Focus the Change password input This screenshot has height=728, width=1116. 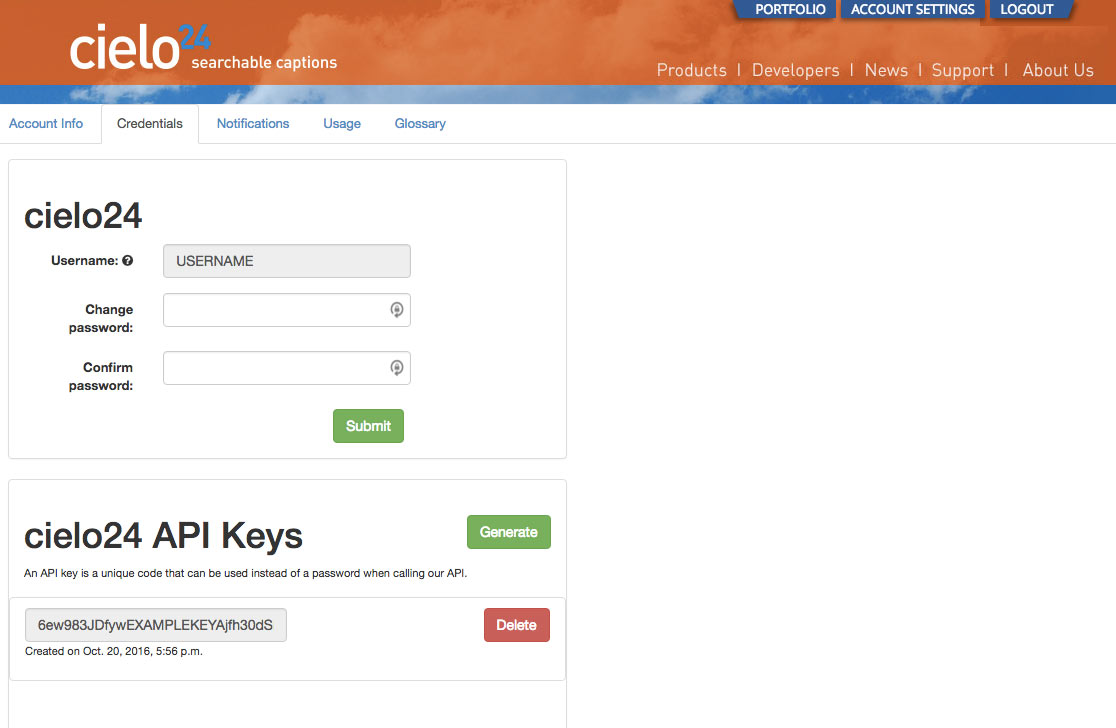pos(287,310)
